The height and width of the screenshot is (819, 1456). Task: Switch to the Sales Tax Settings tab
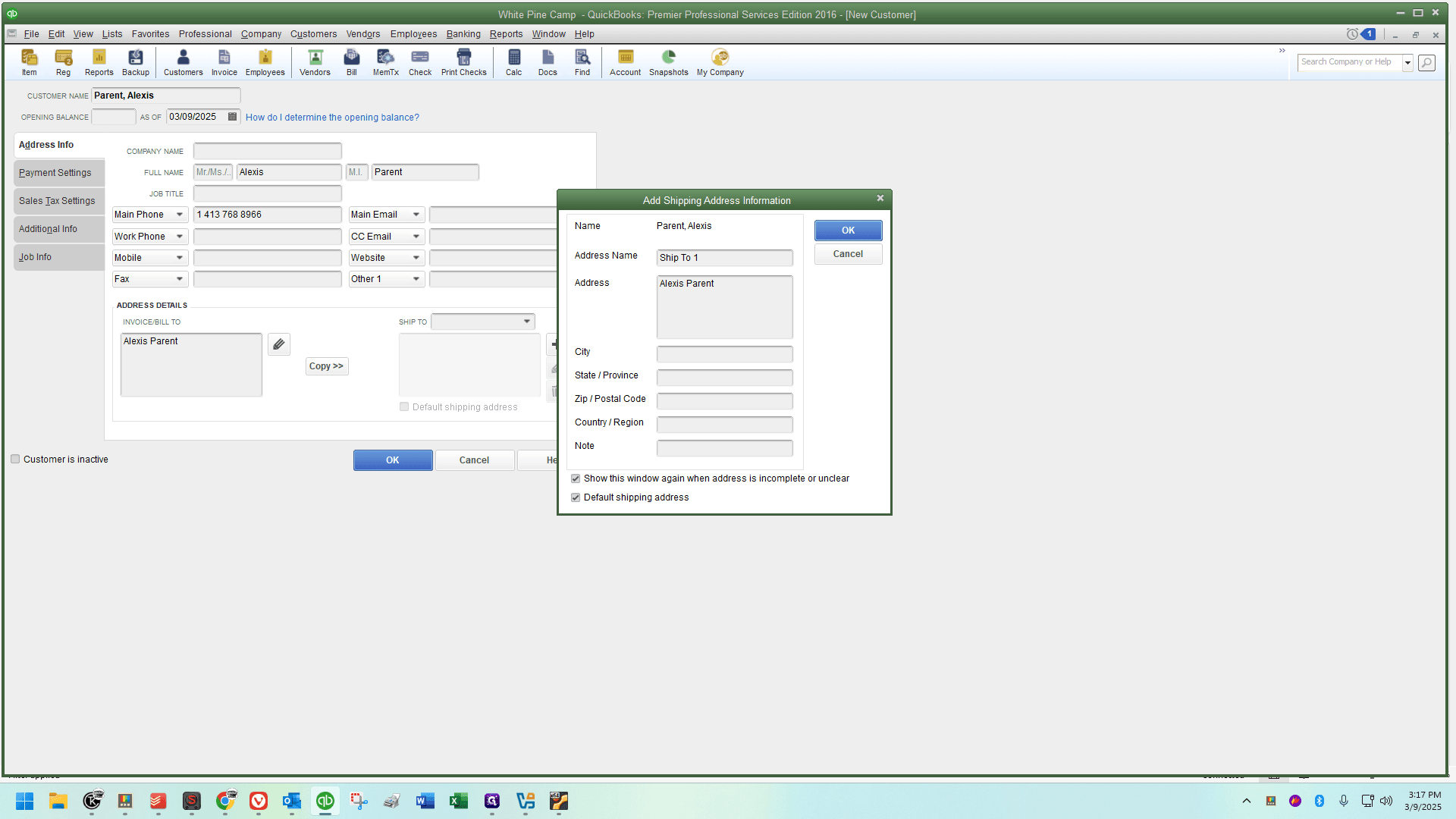[59, 201]
